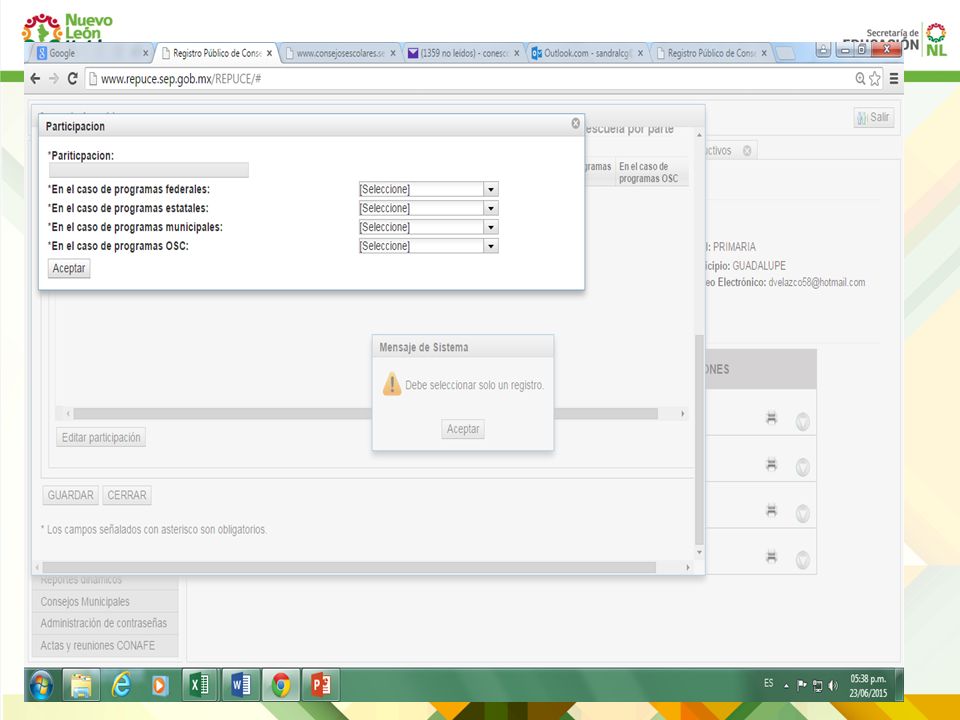Click the bottommost circular down-arrow icon
This screenshot has width=960, height=720.
(803, 560)
